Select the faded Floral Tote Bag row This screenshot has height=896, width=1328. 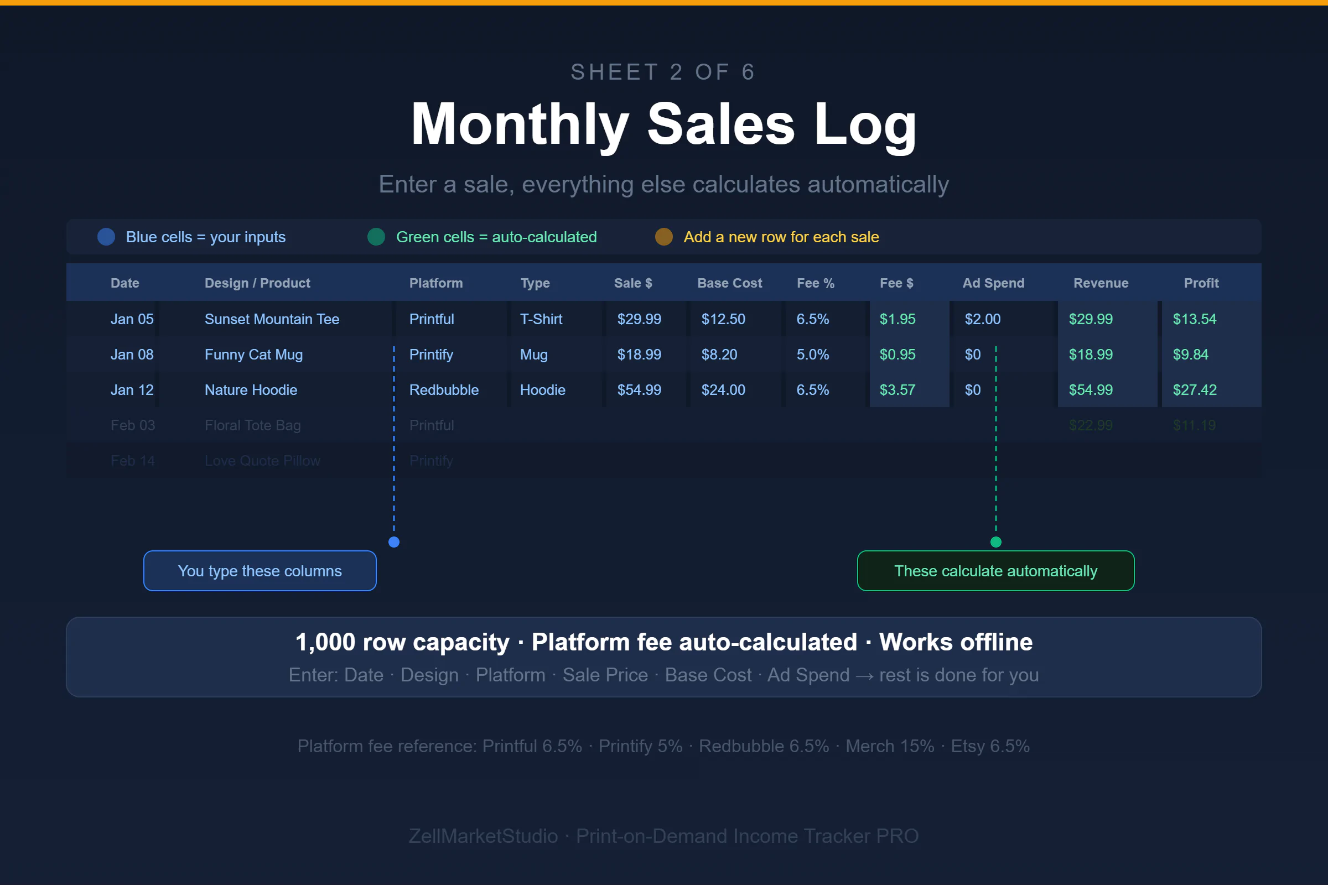click(252, 425)
